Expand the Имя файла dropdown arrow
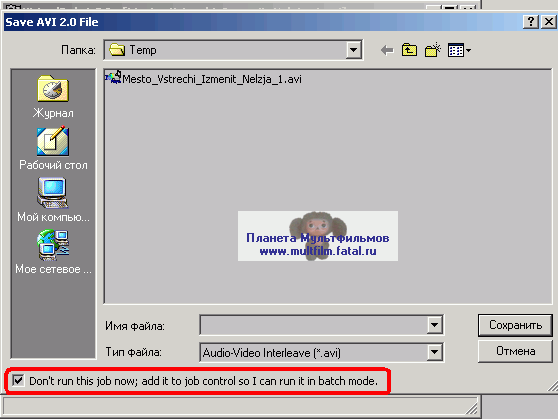The image size is (558, 419). click(x=434, y=325)
